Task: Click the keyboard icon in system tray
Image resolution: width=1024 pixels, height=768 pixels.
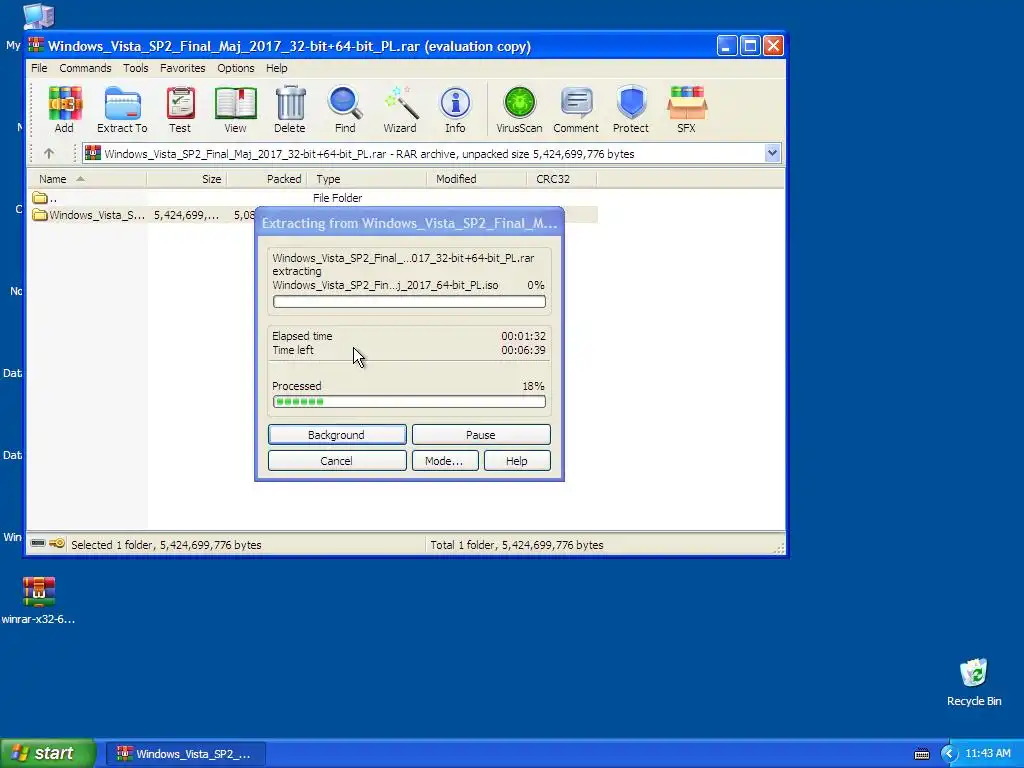Action: pos(921,754)
